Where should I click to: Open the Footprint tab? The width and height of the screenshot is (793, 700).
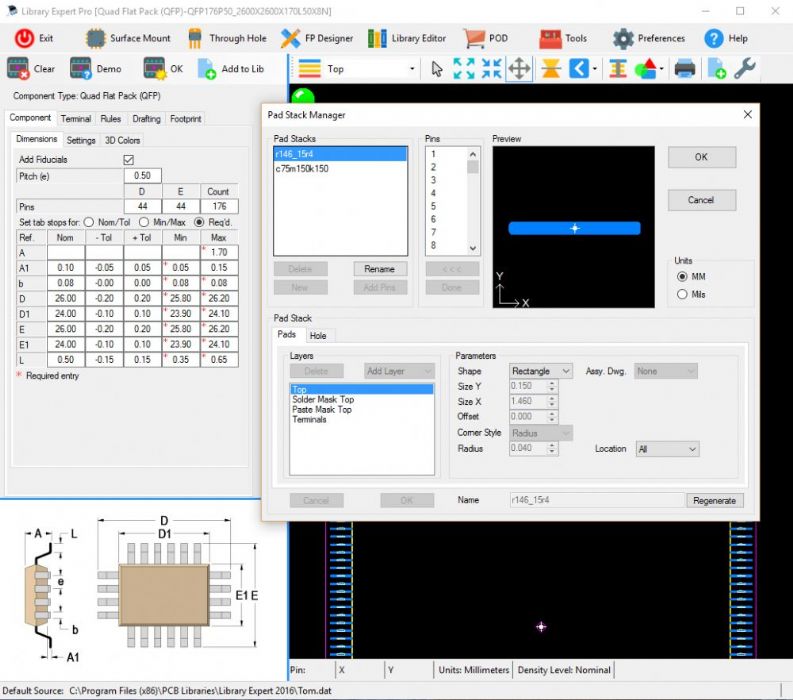click(185, 118)
